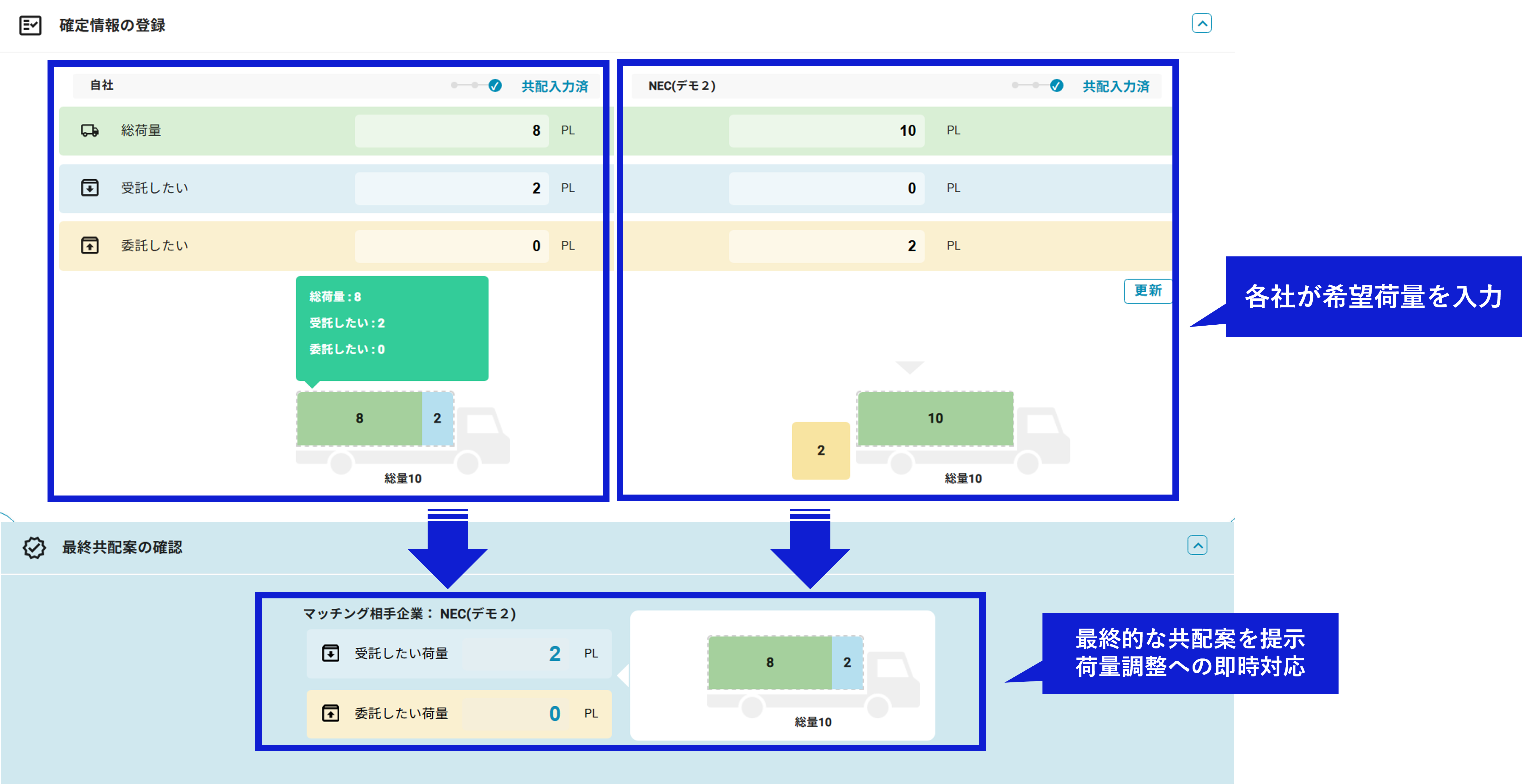Viewport: 1522px width, 784px height.
Task: Click the 自社 総荷量 input field showing 8
Action: (452, 131)
